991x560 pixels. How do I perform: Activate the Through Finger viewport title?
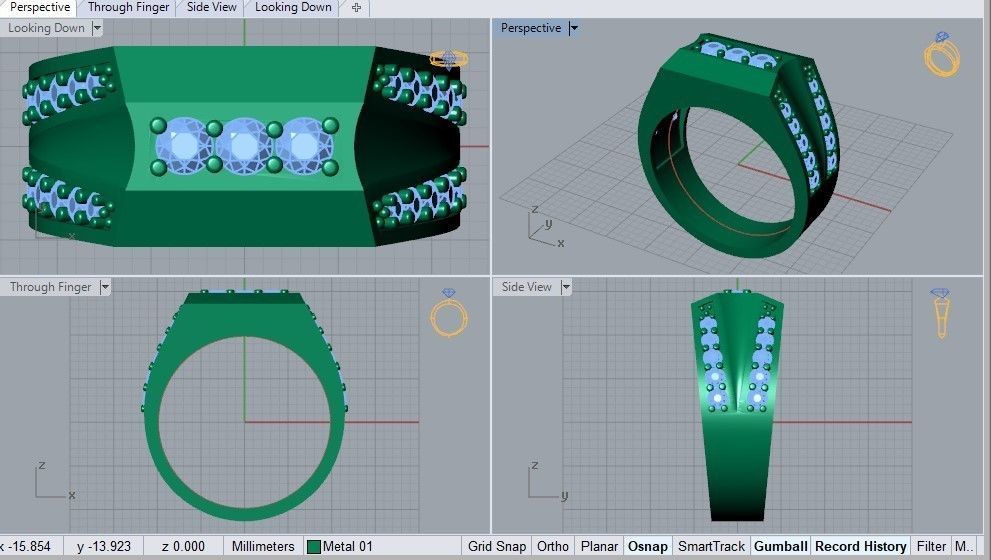tap(51, 287)
